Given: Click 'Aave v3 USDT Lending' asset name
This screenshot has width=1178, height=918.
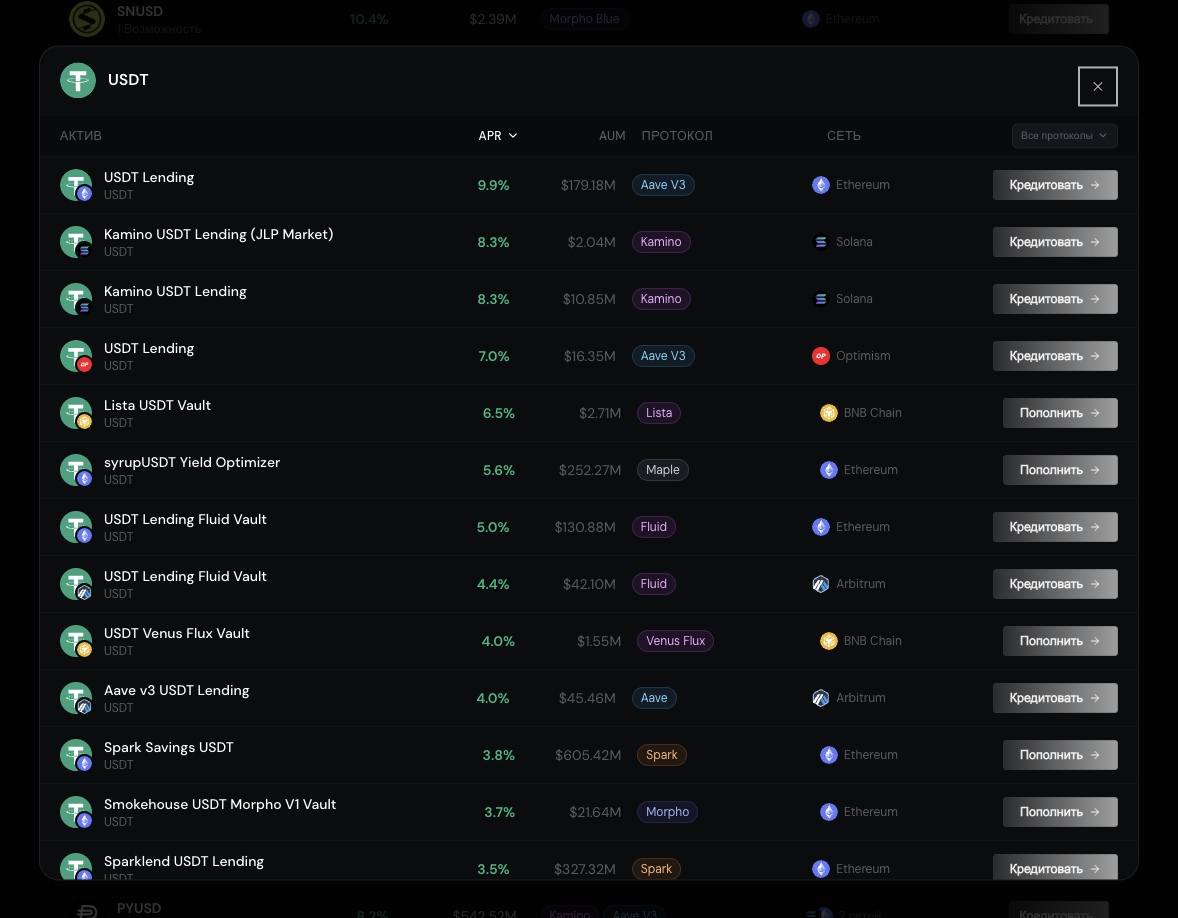Looking at the screenshot, I should [177, 690].
